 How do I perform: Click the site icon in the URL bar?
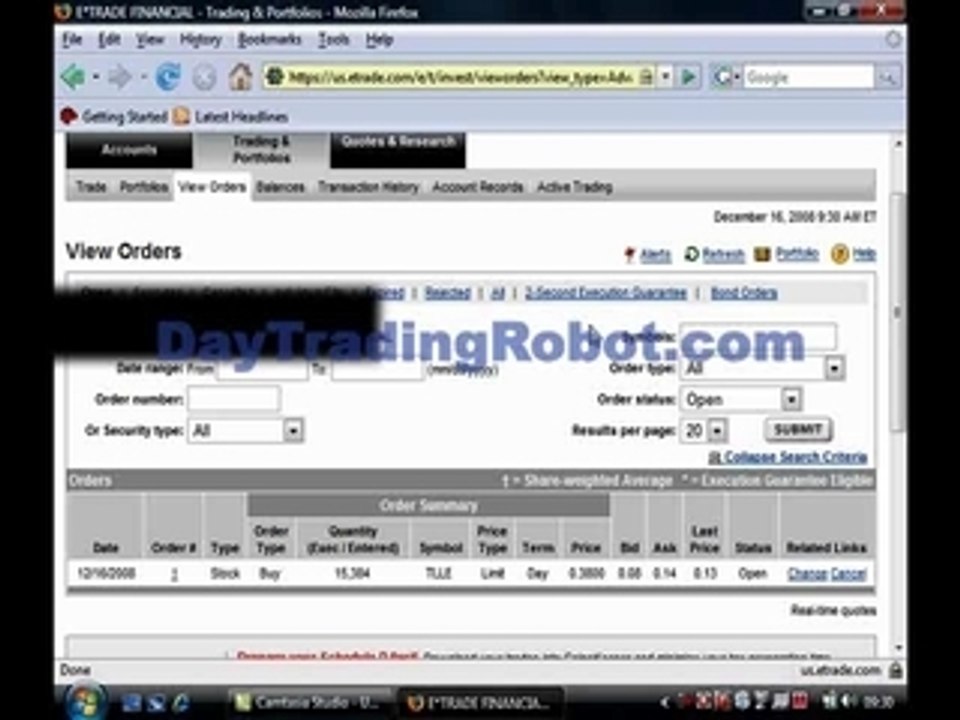[276, 77]
